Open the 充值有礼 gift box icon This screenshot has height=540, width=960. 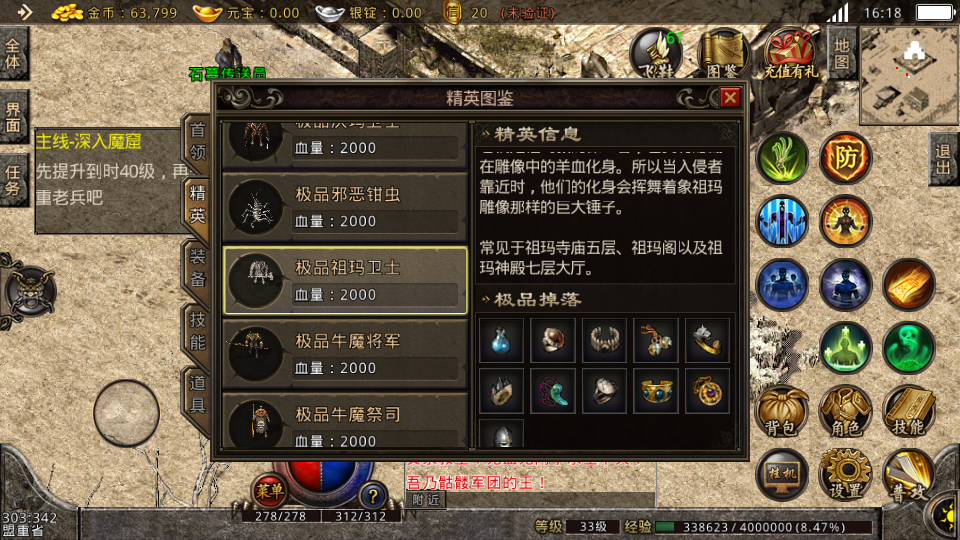[x=790, y=54]
